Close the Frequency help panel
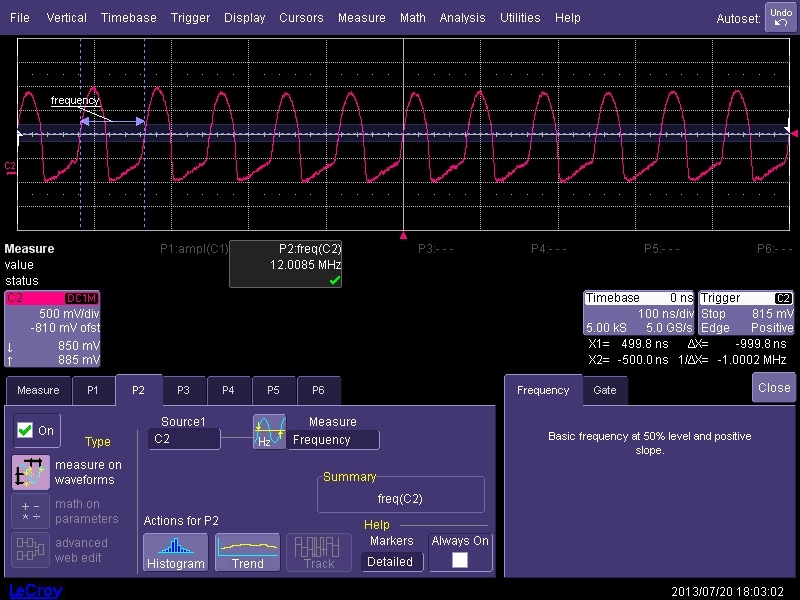 pos(774,388)
